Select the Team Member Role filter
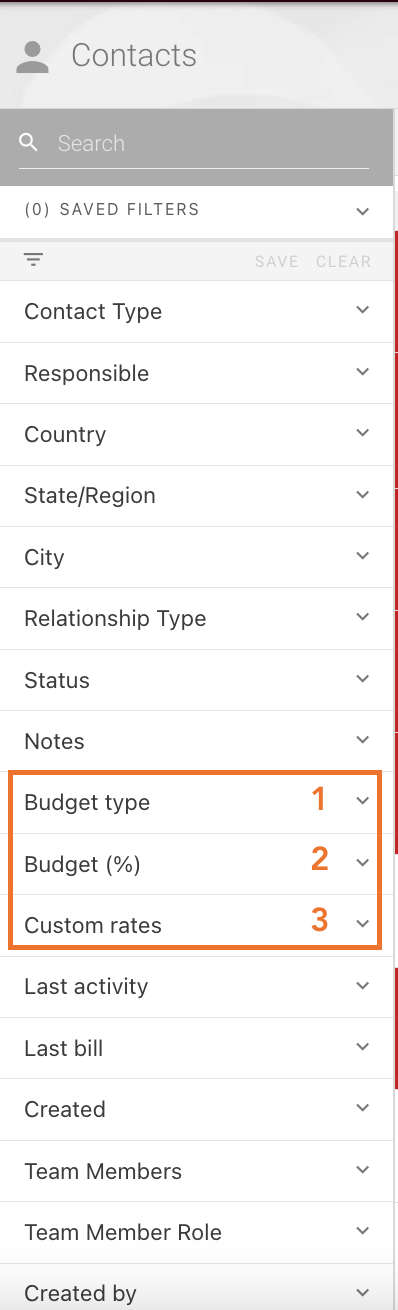 [197, 1232]
